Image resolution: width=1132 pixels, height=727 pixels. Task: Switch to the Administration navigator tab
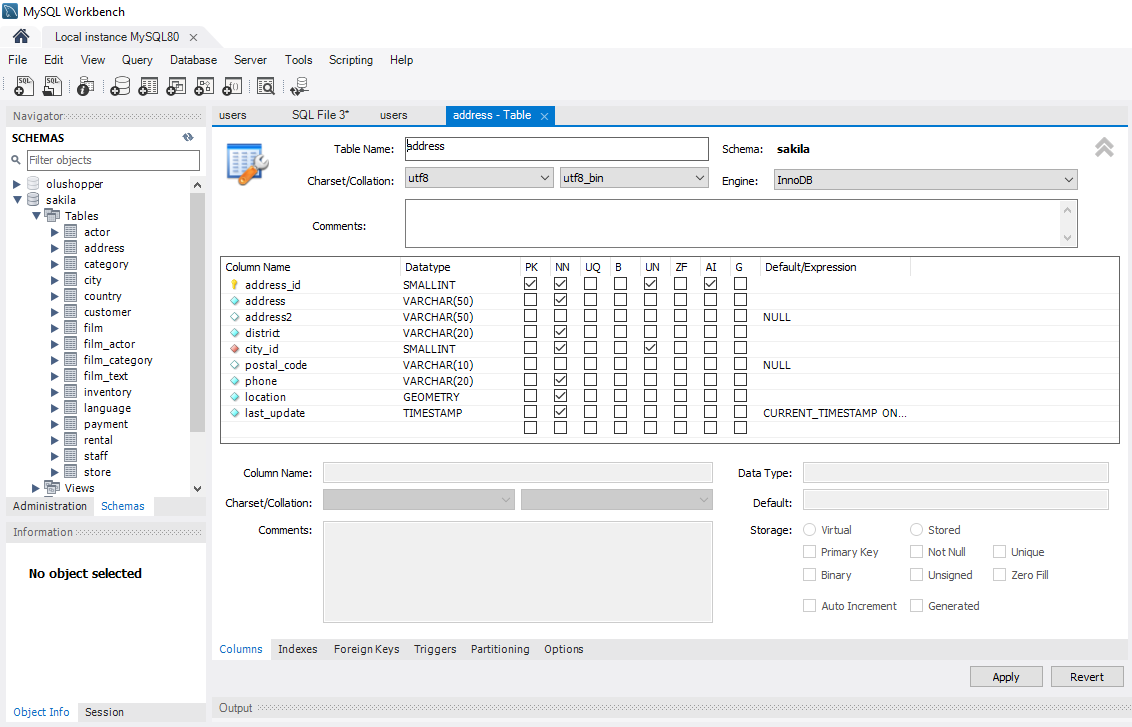(x=50, y=506)
